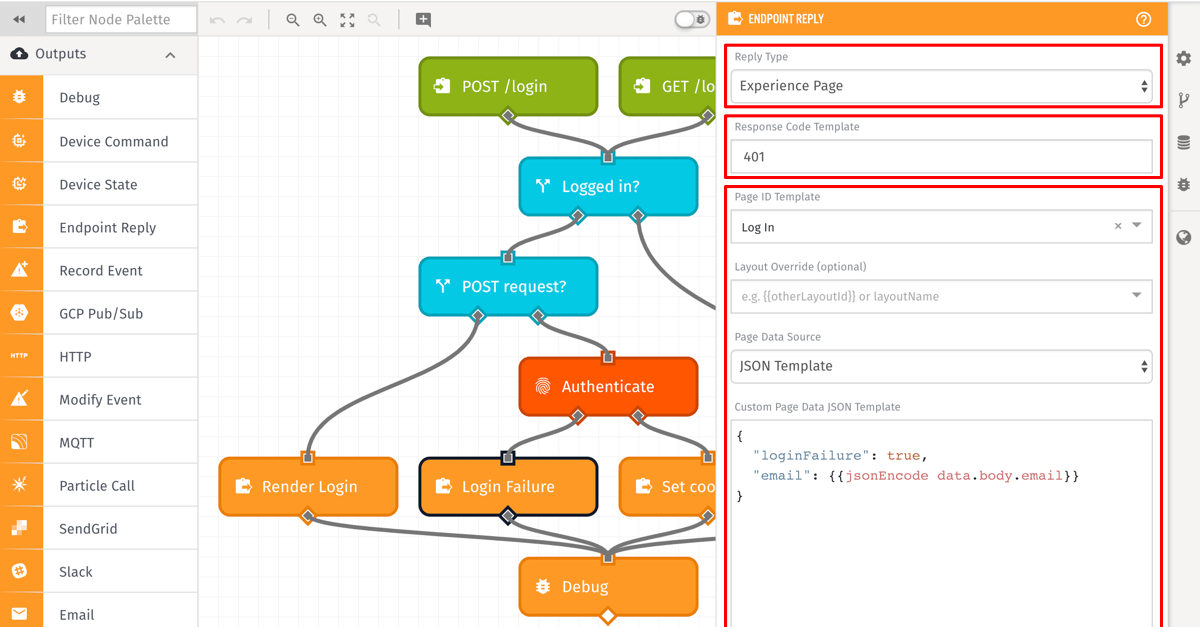Open workflow settings gear in the right sidebar
1200x627 pixels.
tap(1184, 59)
